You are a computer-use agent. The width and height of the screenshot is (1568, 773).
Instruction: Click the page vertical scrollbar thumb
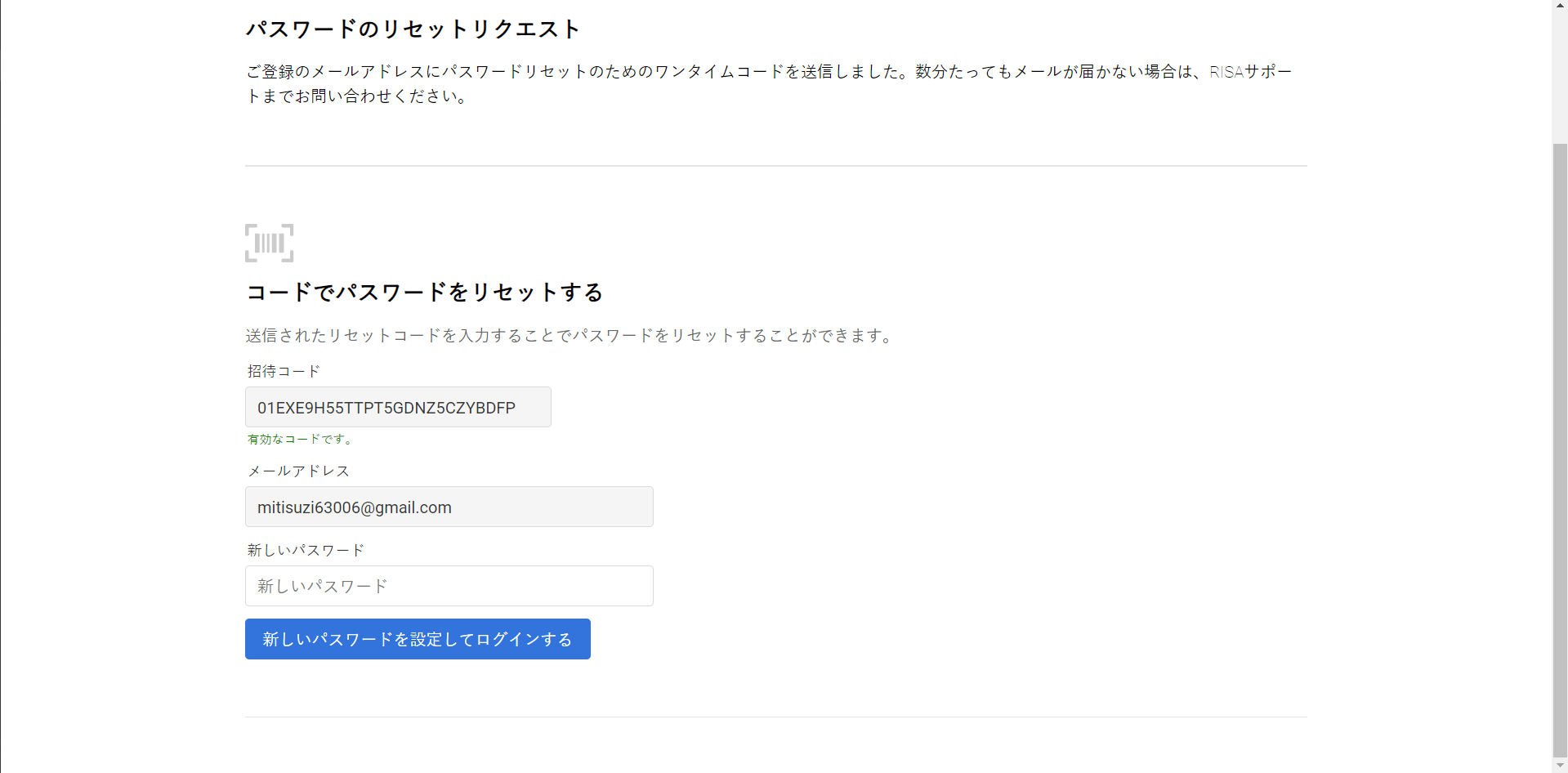[1560, 449]
